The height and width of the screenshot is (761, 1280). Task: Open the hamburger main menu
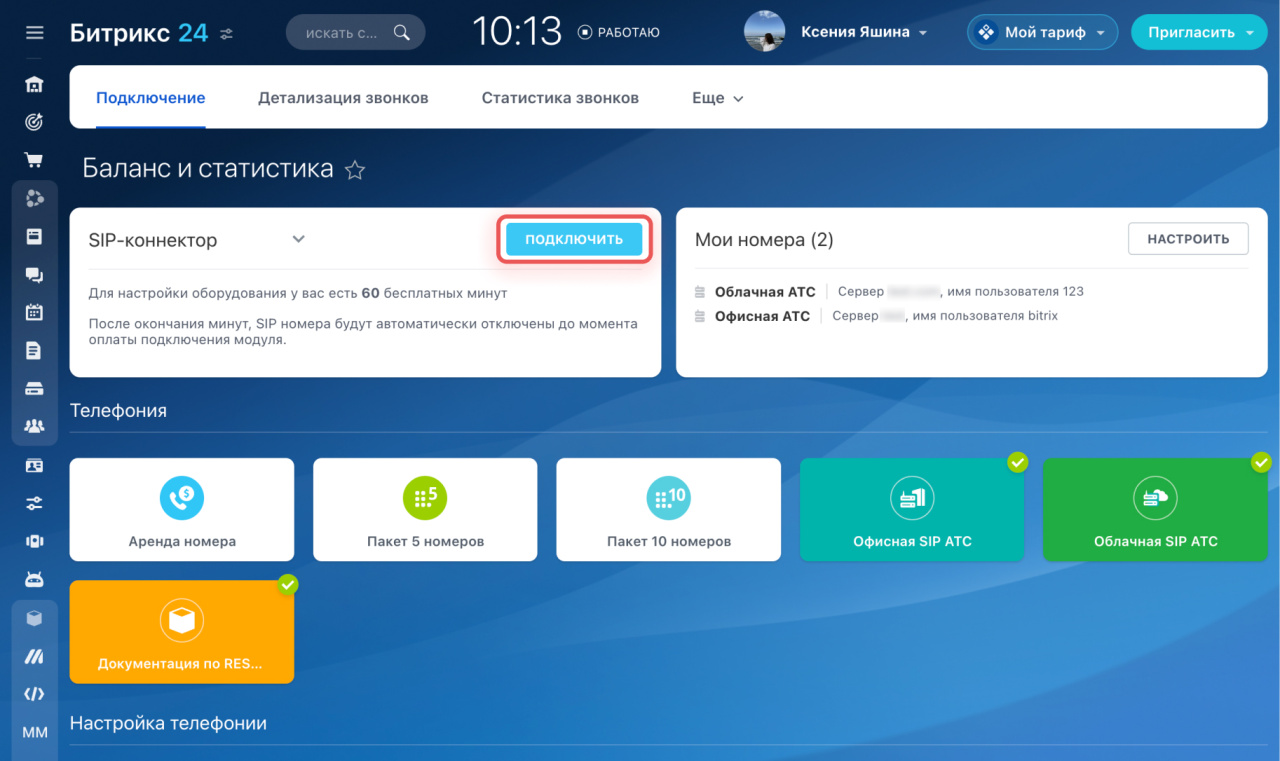tap(35, 33)
